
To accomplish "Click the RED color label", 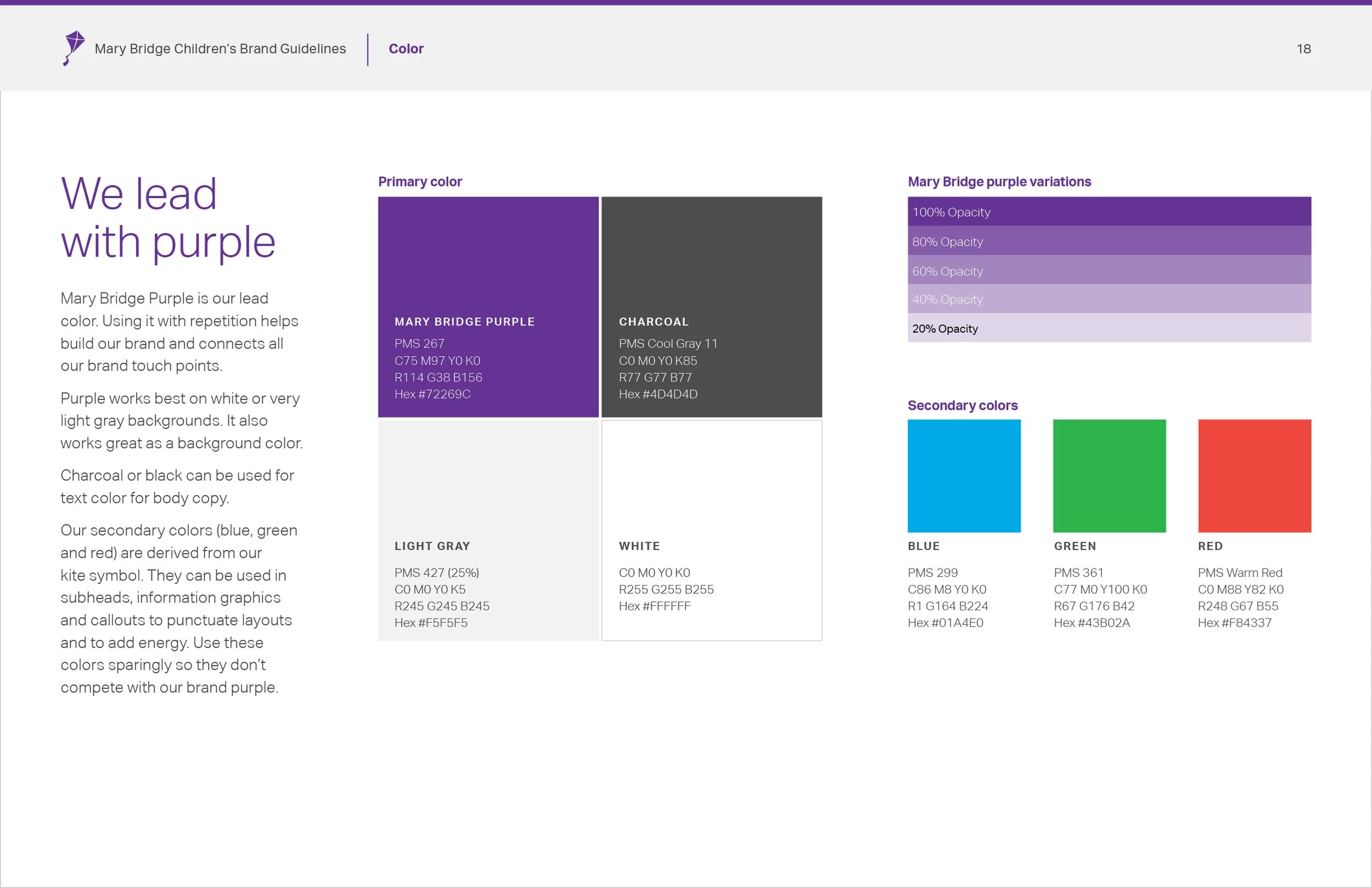I will tap(1210, 546).
